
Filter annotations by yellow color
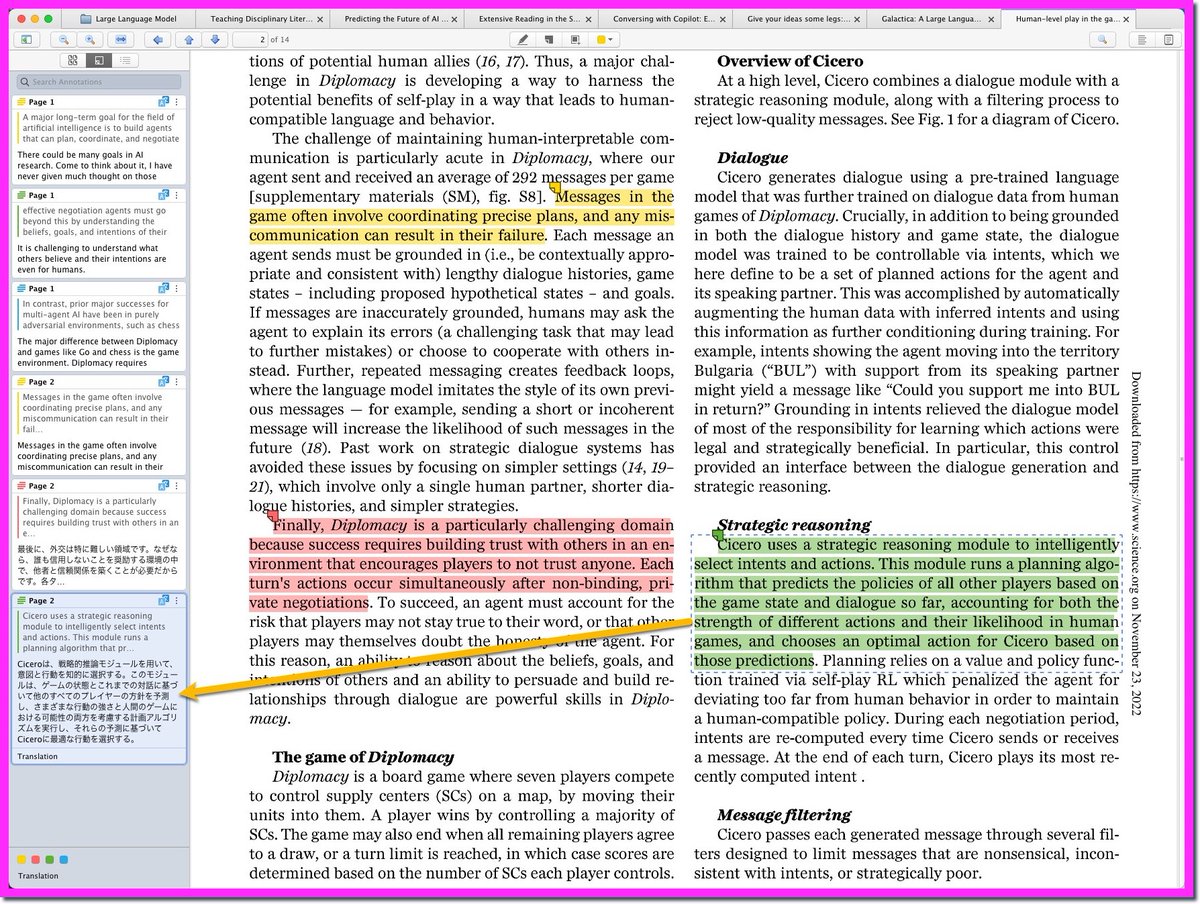23,859
